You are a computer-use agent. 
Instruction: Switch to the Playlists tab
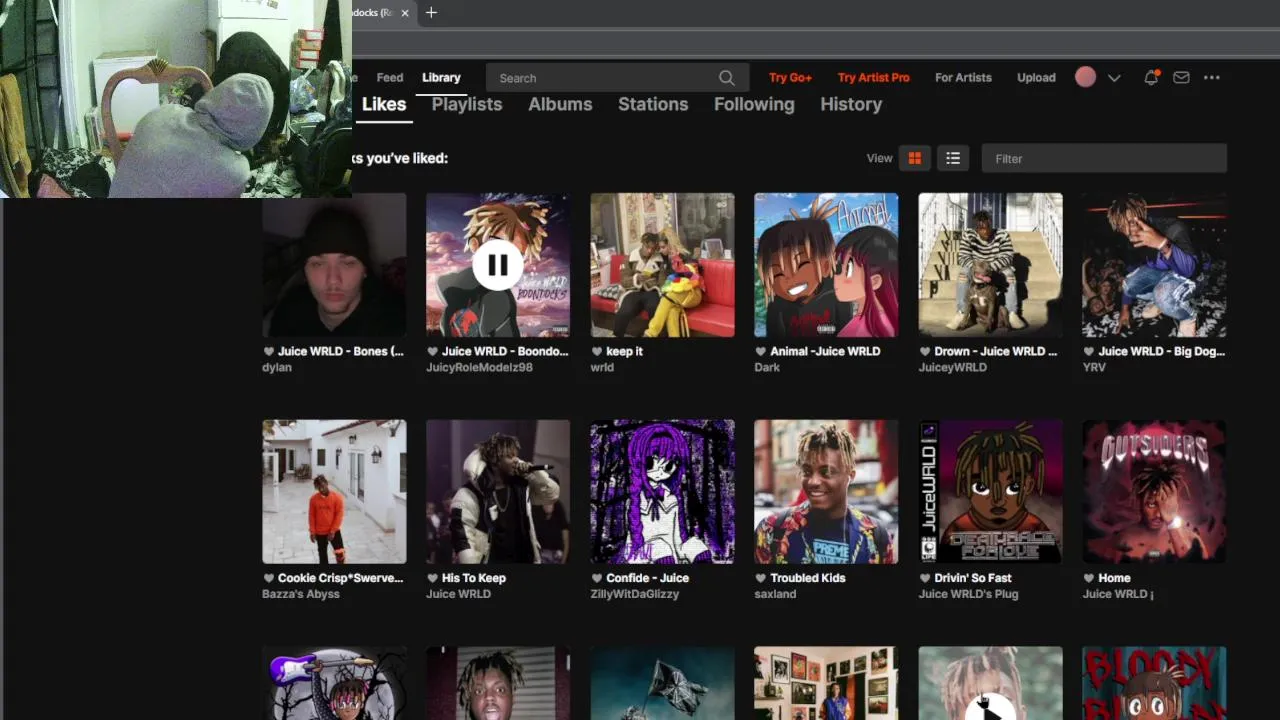click(467, 104)
